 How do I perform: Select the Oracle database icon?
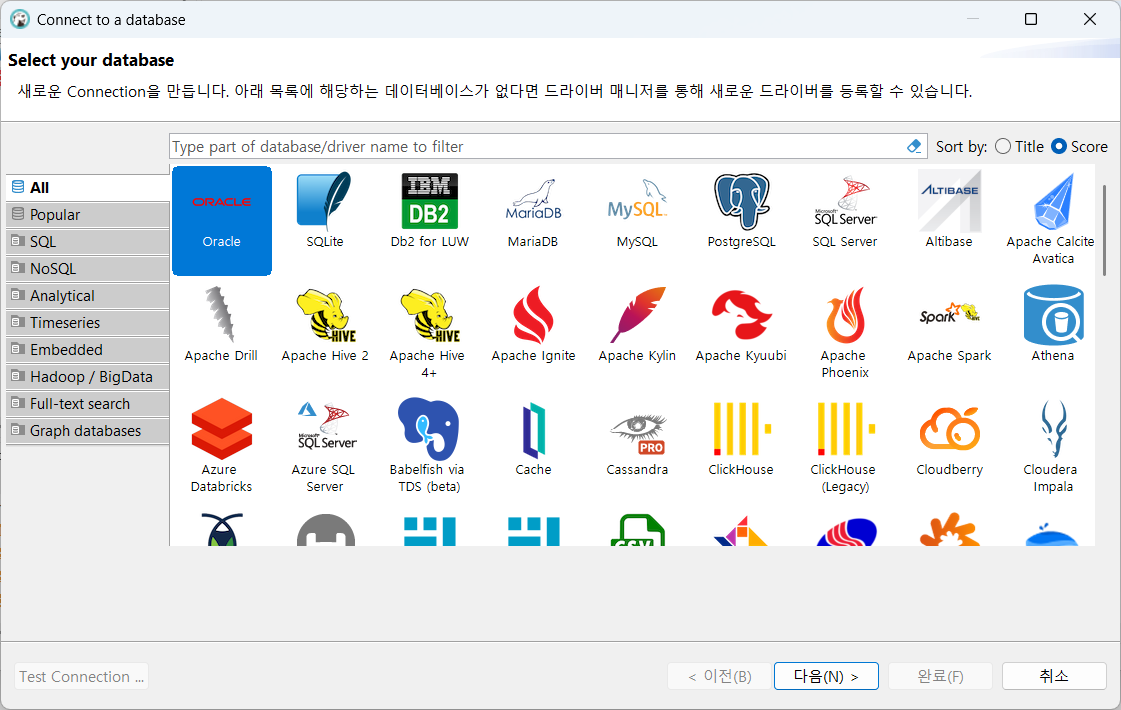(222, 220)
